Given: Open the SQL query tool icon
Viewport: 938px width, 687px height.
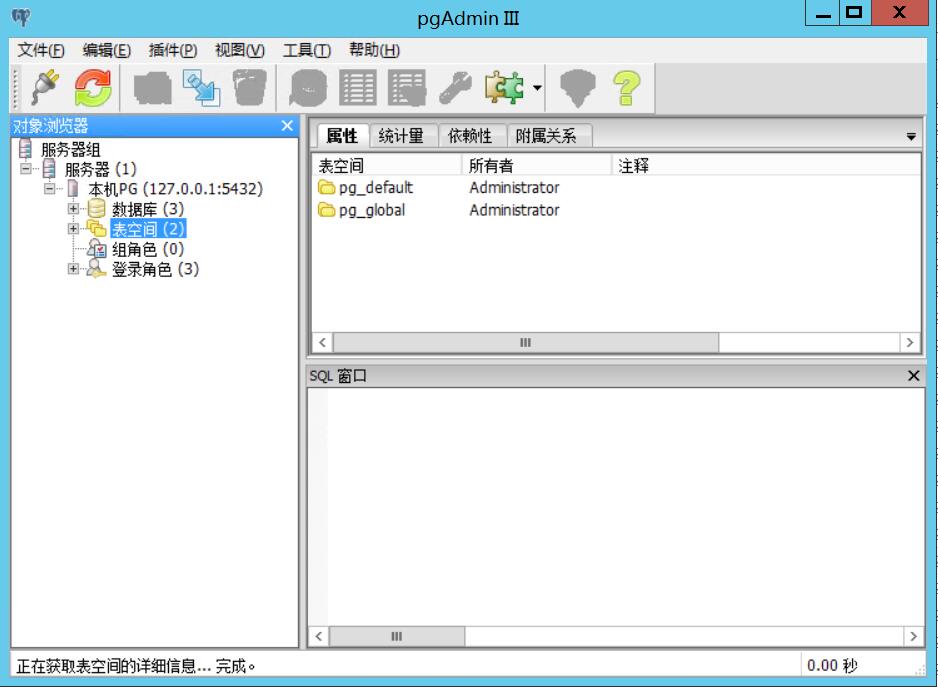Looking at the screenshot, I should pyautogui.click(x=308, y=88).
